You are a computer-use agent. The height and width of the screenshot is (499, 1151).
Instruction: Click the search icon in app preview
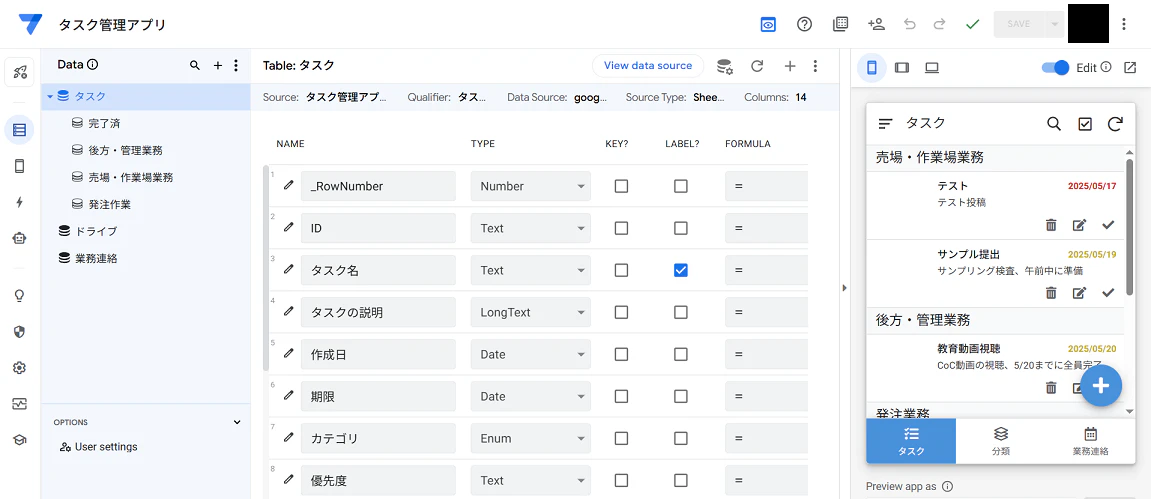[1054, 124]
